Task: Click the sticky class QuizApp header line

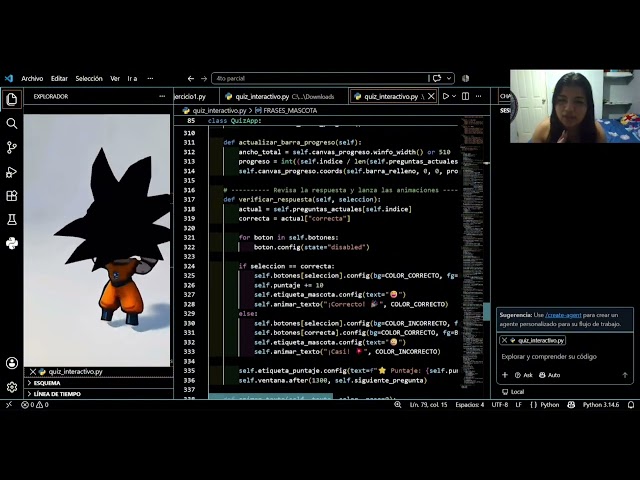Action: click(x=314, y=121)
